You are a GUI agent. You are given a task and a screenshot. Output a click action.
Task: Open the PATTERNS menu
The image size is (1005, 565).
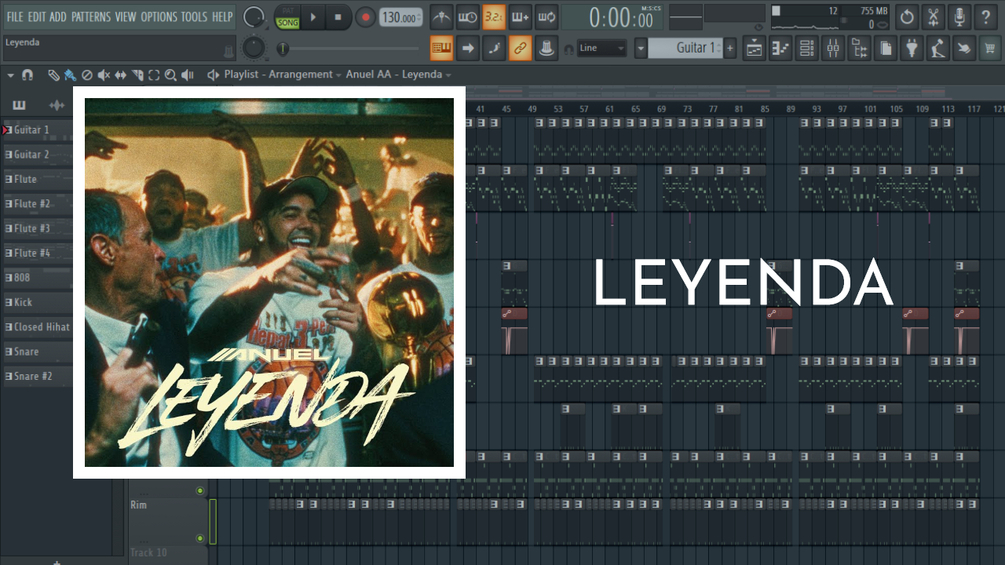point(90,17)
